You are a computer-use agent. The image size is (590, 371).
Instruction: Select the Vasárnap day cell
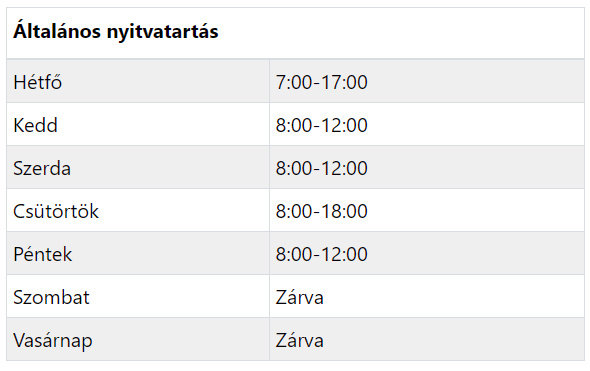(x=138, y=339)
